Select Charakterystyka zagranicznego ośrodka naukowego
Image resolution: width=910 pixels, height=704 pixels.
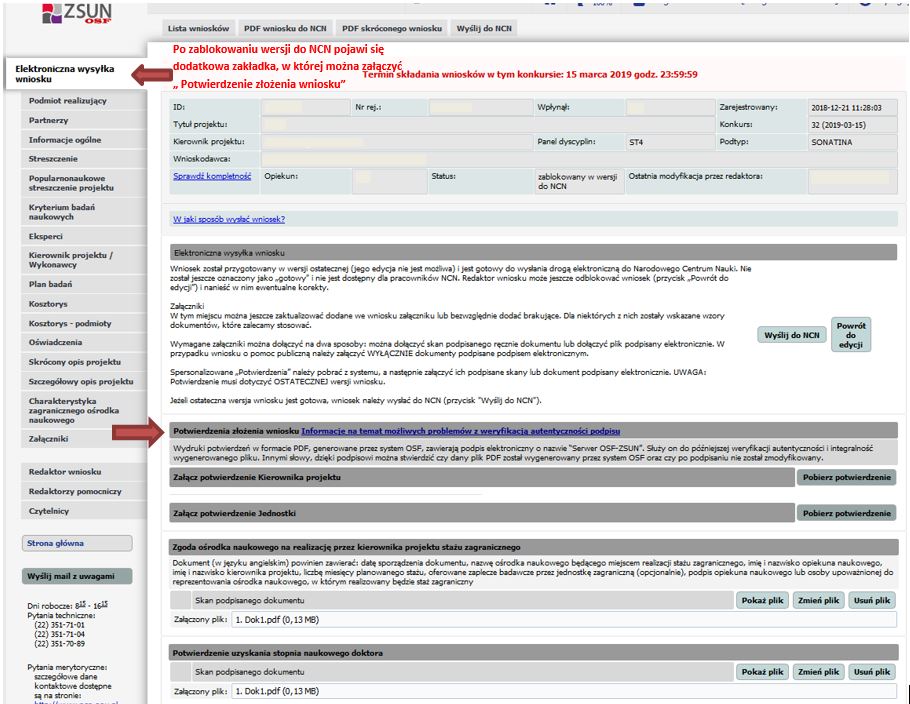(x=84, y=410)
